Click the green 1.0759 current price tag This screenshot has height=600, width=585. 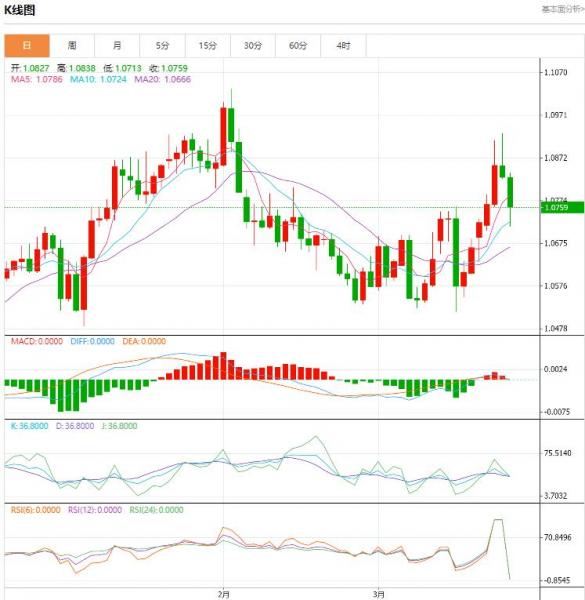tap(562, 208)
